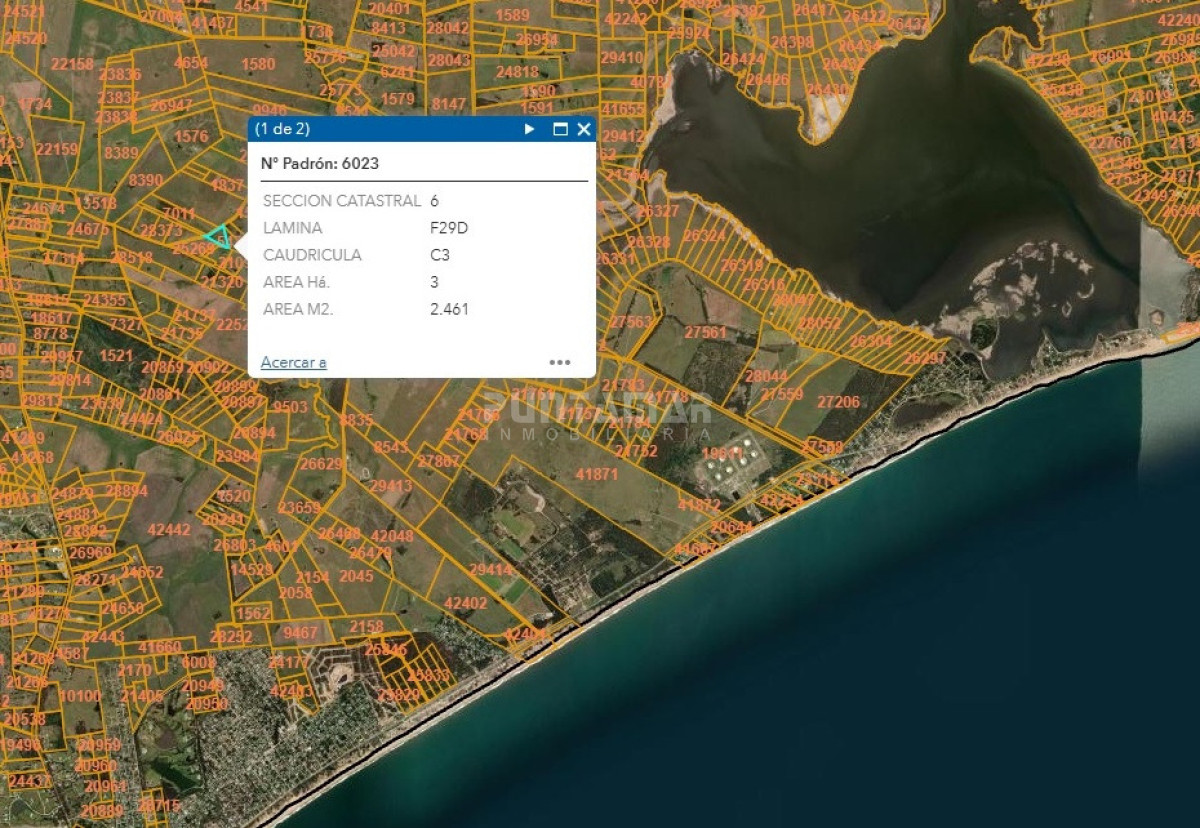Select parcel labeled 29414
The image size is (1200, 828).
pyautogui.click(x=491, y=569)
